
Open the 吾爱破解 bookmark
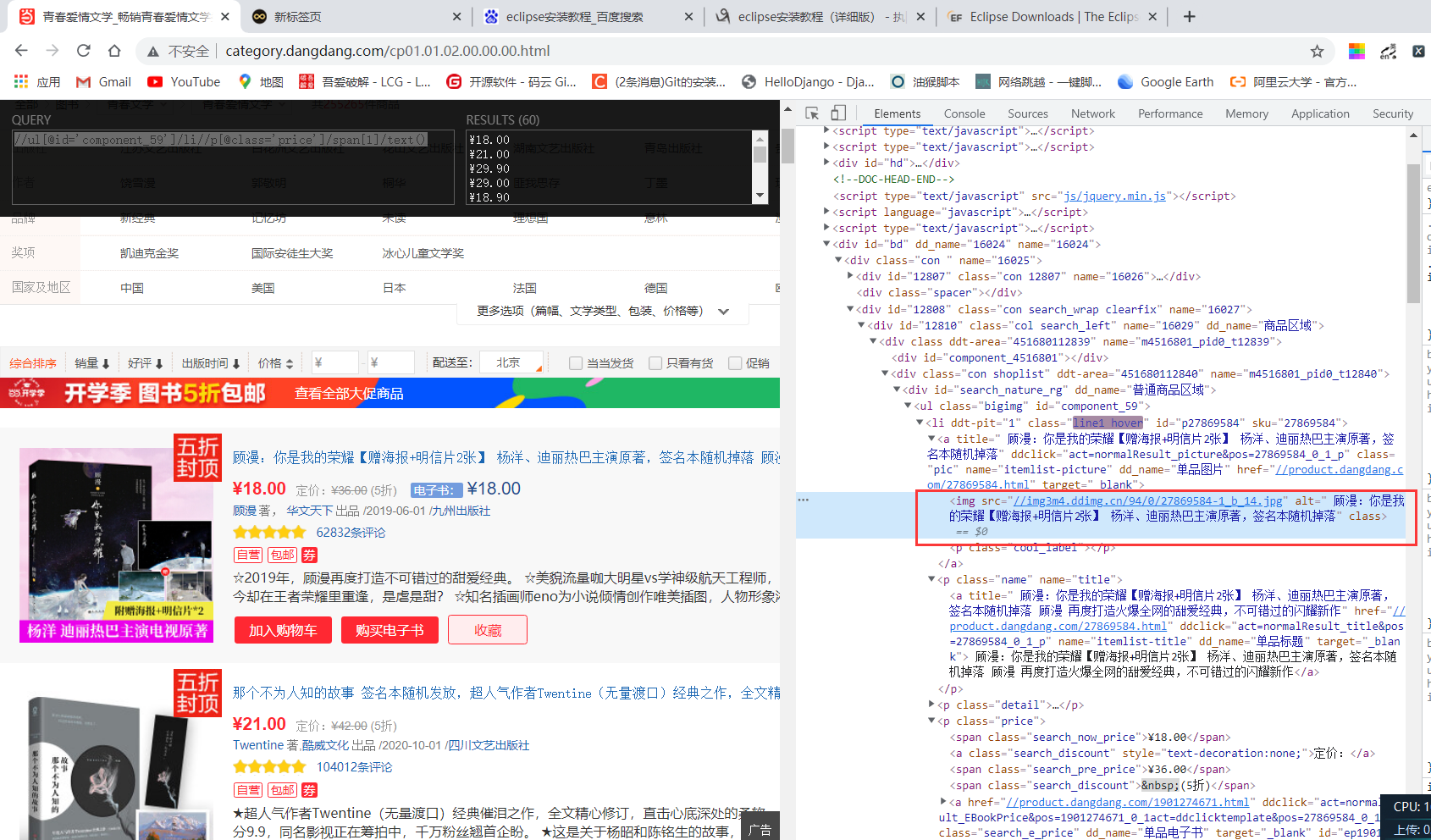[x=365, y=82]
